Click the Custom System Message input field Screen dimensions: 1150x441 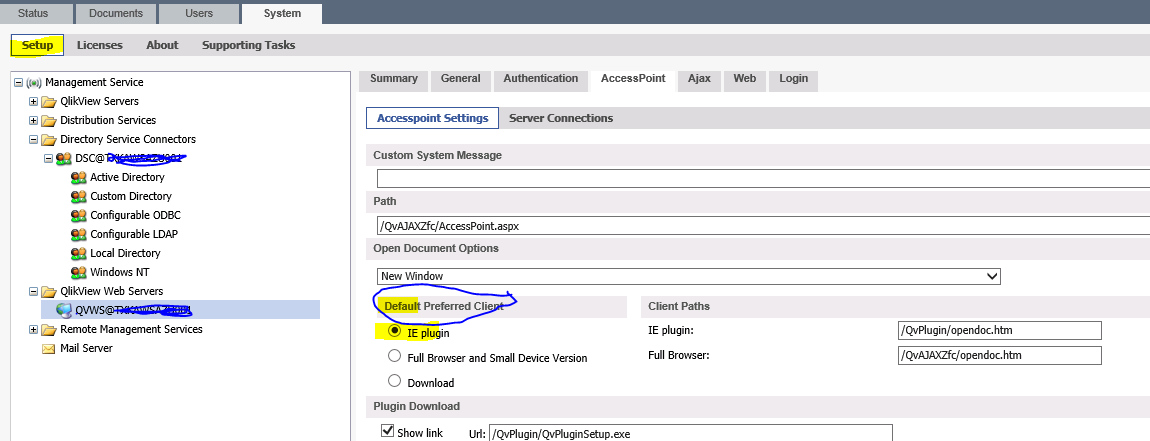click(x=762, y=178)
